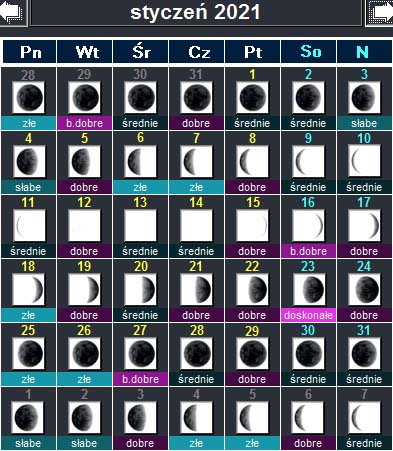
Task: Select the moon image for December 29
Action: 84,98
